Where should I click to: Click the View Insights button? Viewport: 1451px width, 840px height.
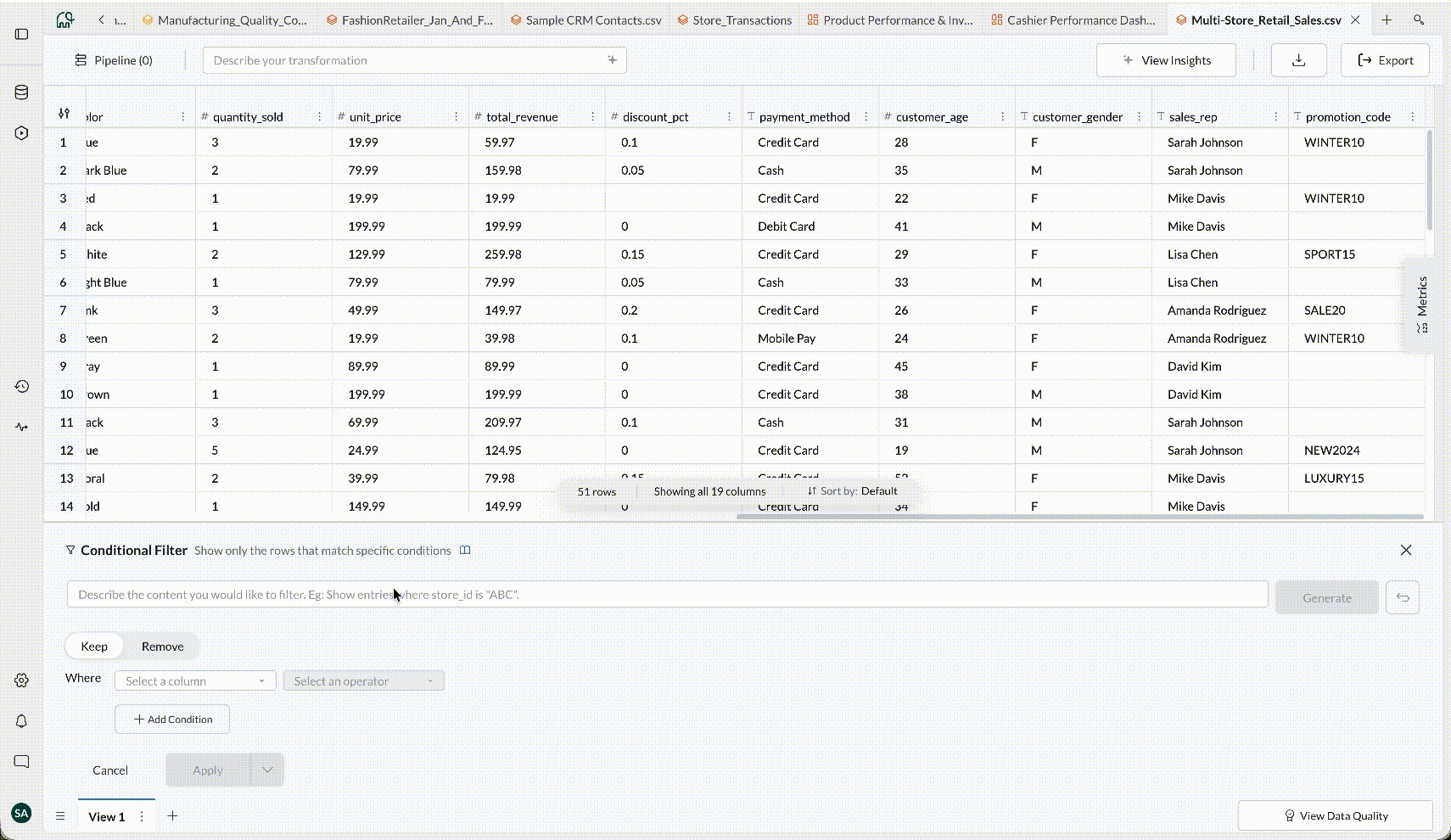(x=1166, y=60)
